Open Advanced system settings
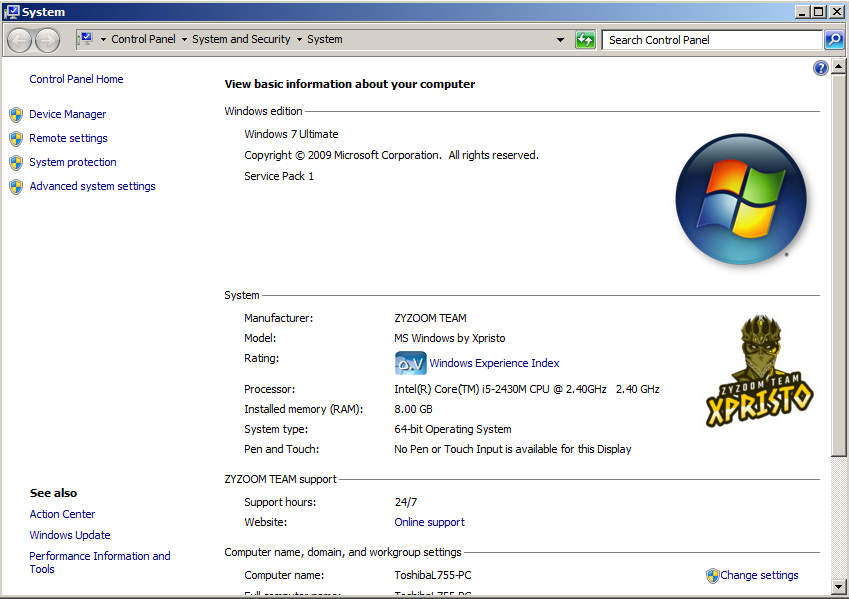 tap(92, 186)
